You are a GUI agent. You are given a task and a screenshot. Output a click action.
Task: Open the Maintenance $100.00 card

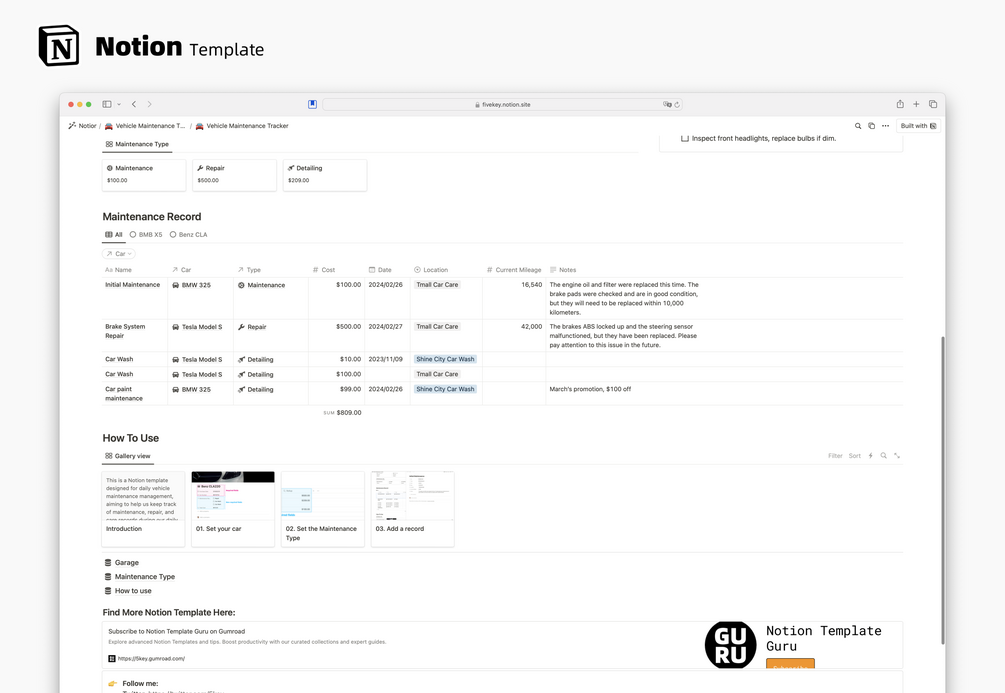[144, 175]
